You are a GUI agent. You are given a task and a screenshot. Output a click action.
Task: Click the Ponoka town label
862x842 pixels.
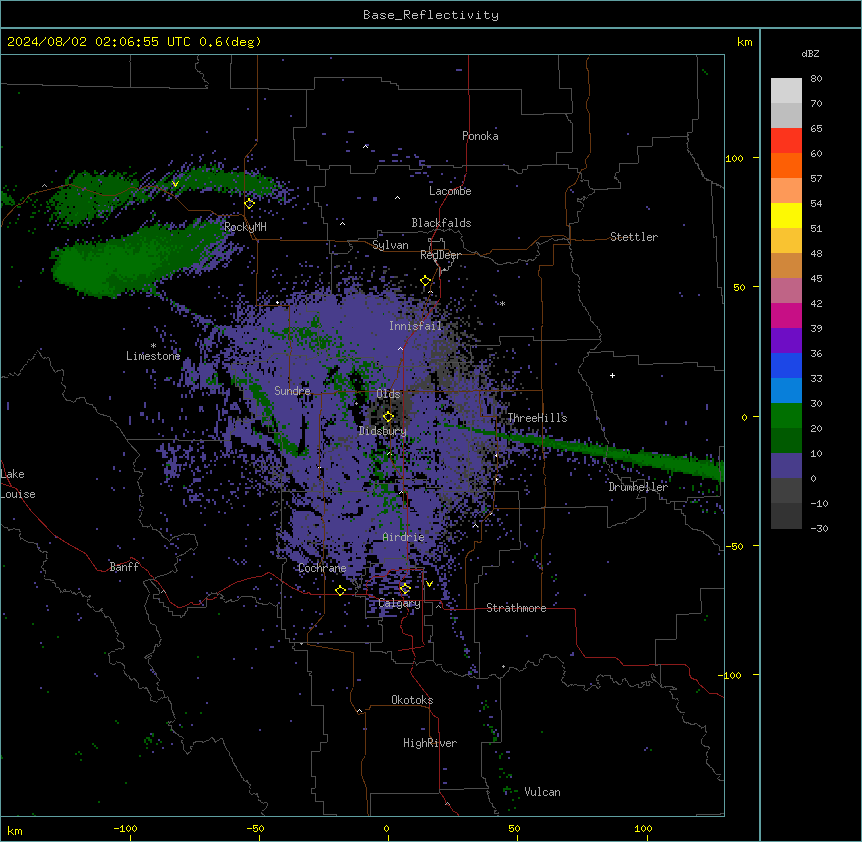[480, 136]
